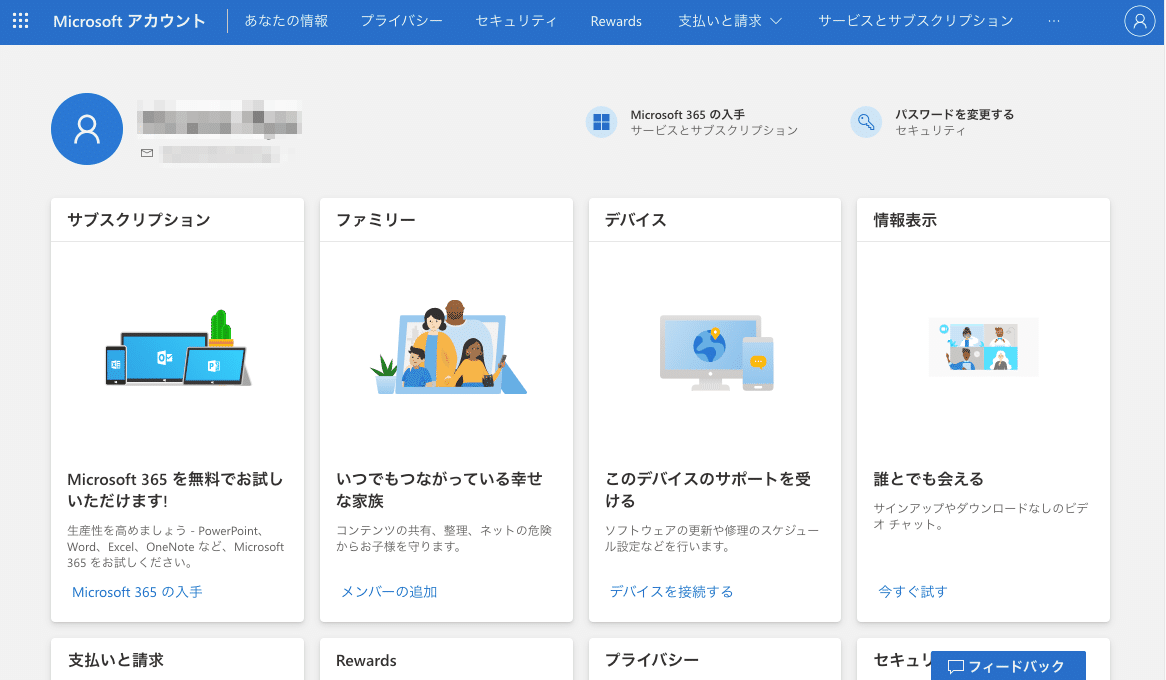Viewport: 1166px width, 680px height.
Task: Open the フィードバック button
Action: tap(1008, 666)
